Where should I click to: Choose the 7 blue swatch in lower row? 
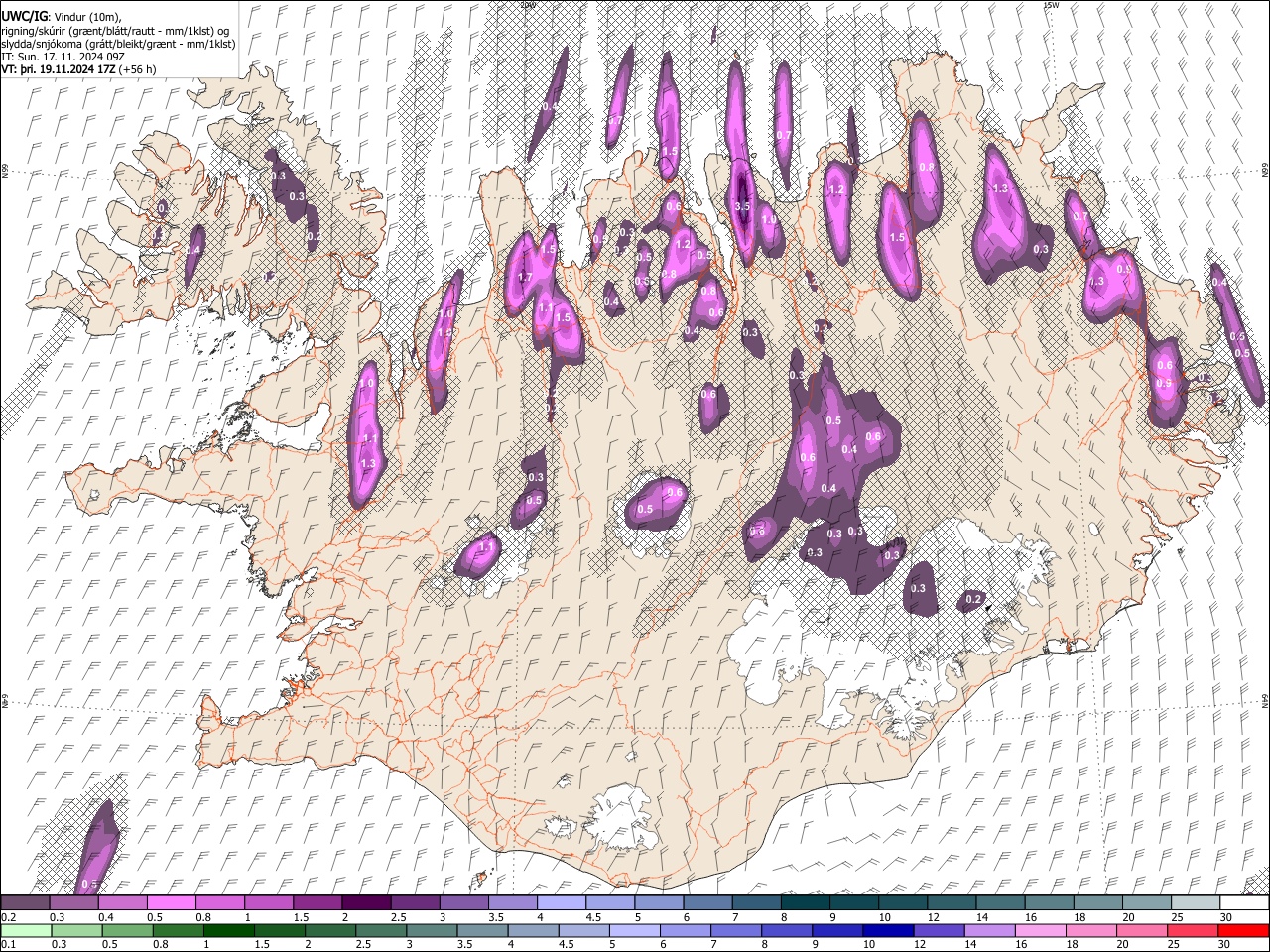pos(735,930)
